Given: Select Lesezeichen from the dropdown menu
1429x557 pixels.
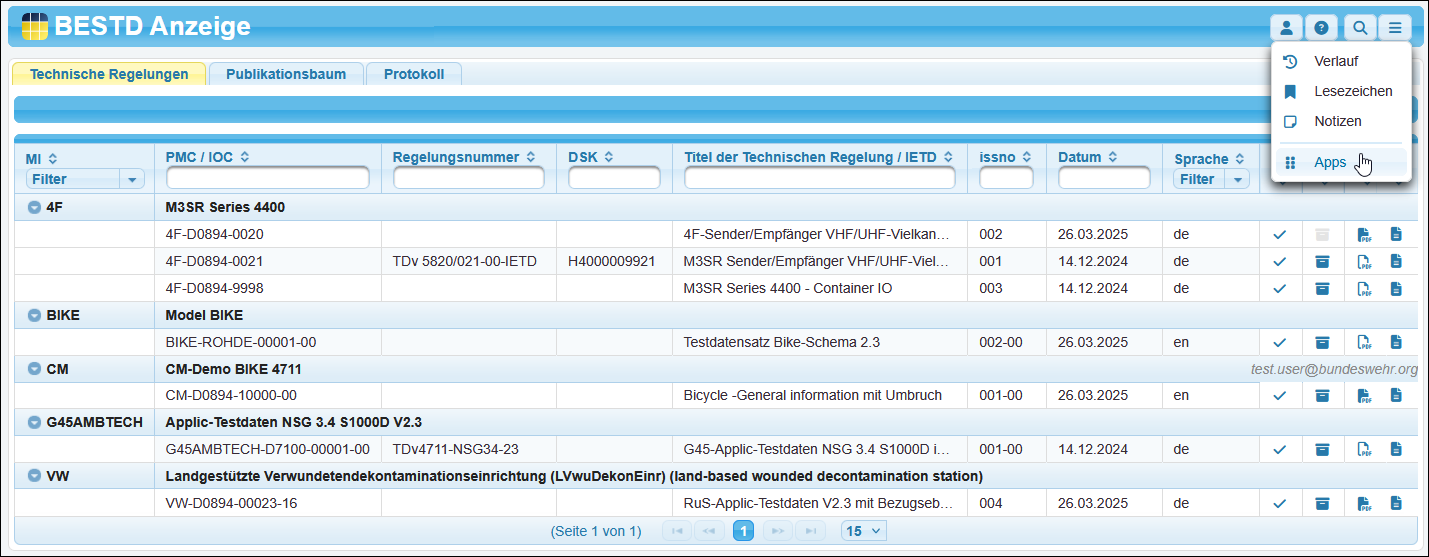Looking at the screenshot, I should (1352, 91).
